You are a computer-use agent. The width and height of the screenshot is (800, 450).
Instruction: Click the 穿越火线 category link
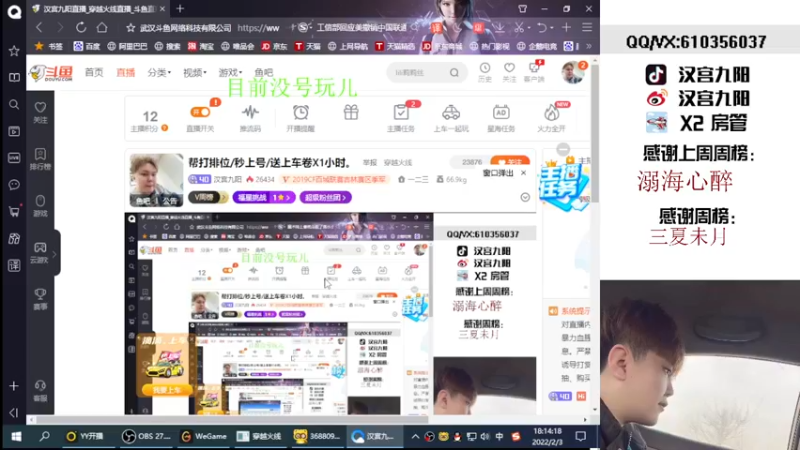398,163
